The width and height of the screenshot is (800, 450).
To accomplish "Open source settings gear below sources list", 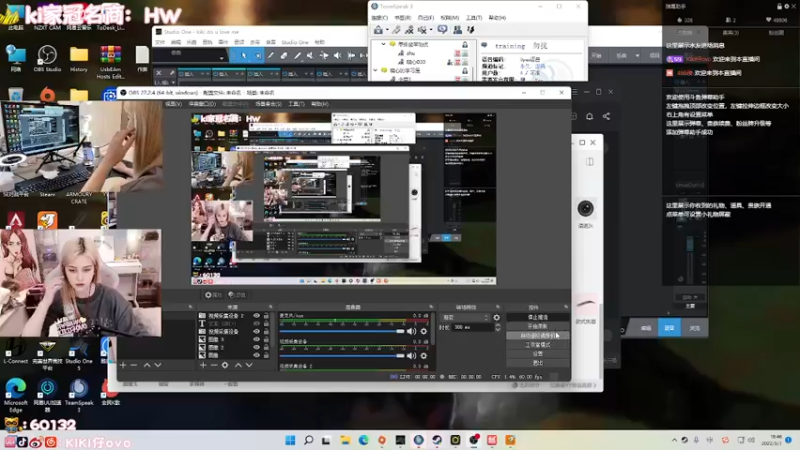I will point(225,365).
